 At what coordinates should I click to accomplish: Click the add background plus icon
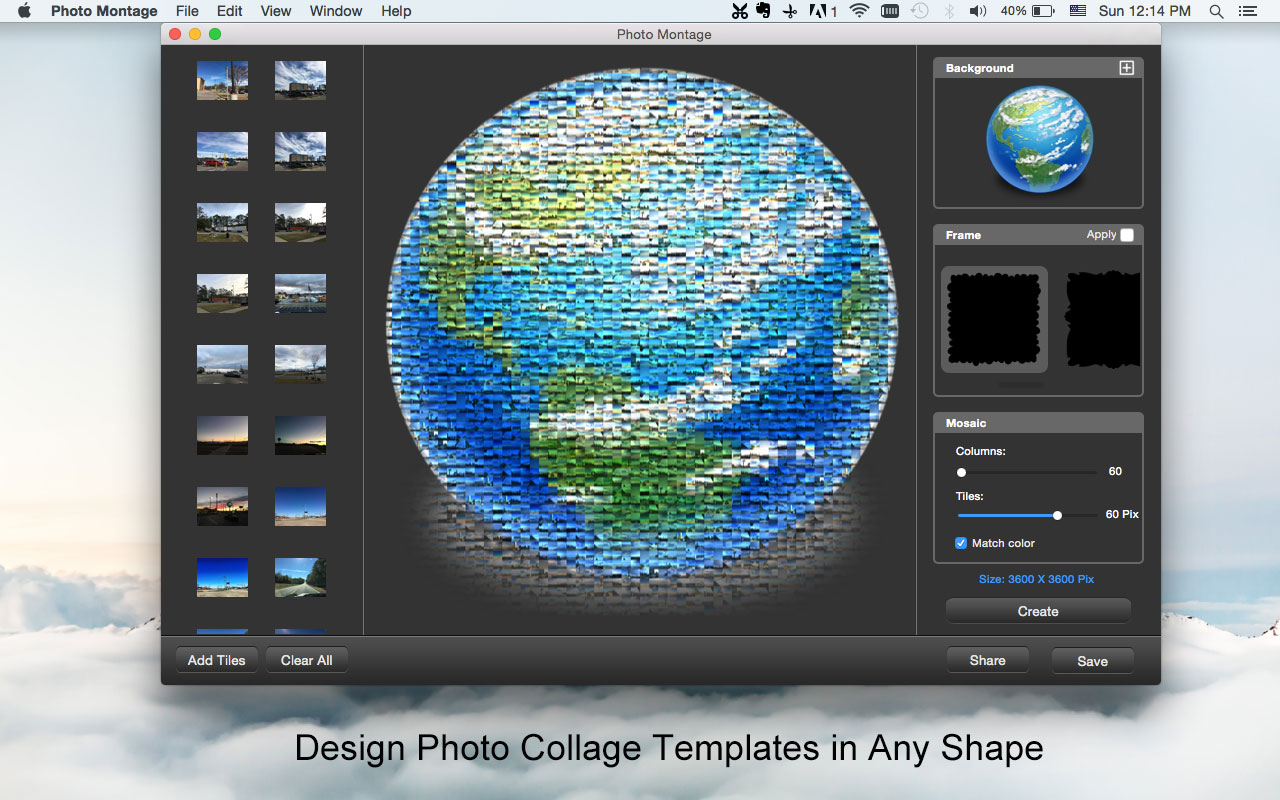click(x=1126, y=68)
